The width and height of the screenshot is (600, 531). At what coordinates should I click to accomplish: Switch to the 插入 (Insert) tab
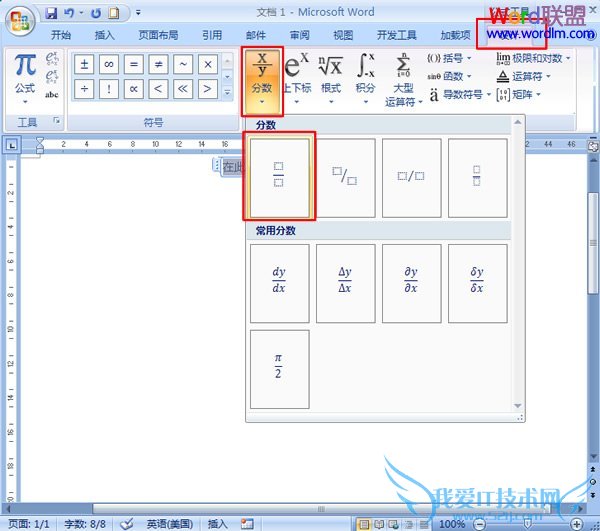pyautogui.click(x=104, y=35)
